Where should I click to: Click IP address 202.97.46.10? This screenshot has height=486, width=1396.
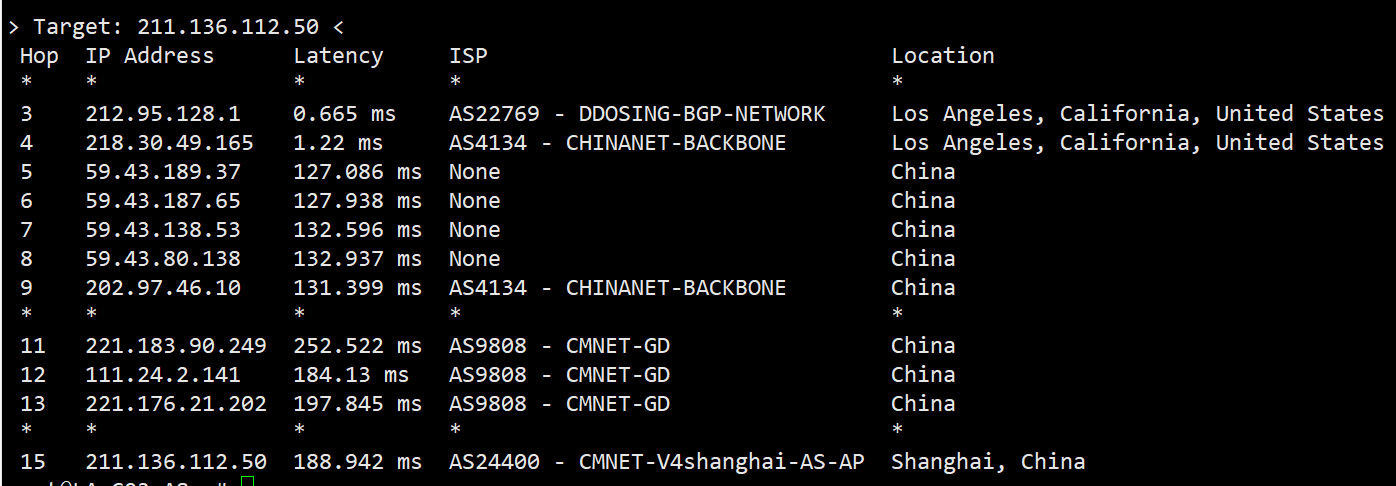(163, 288)
